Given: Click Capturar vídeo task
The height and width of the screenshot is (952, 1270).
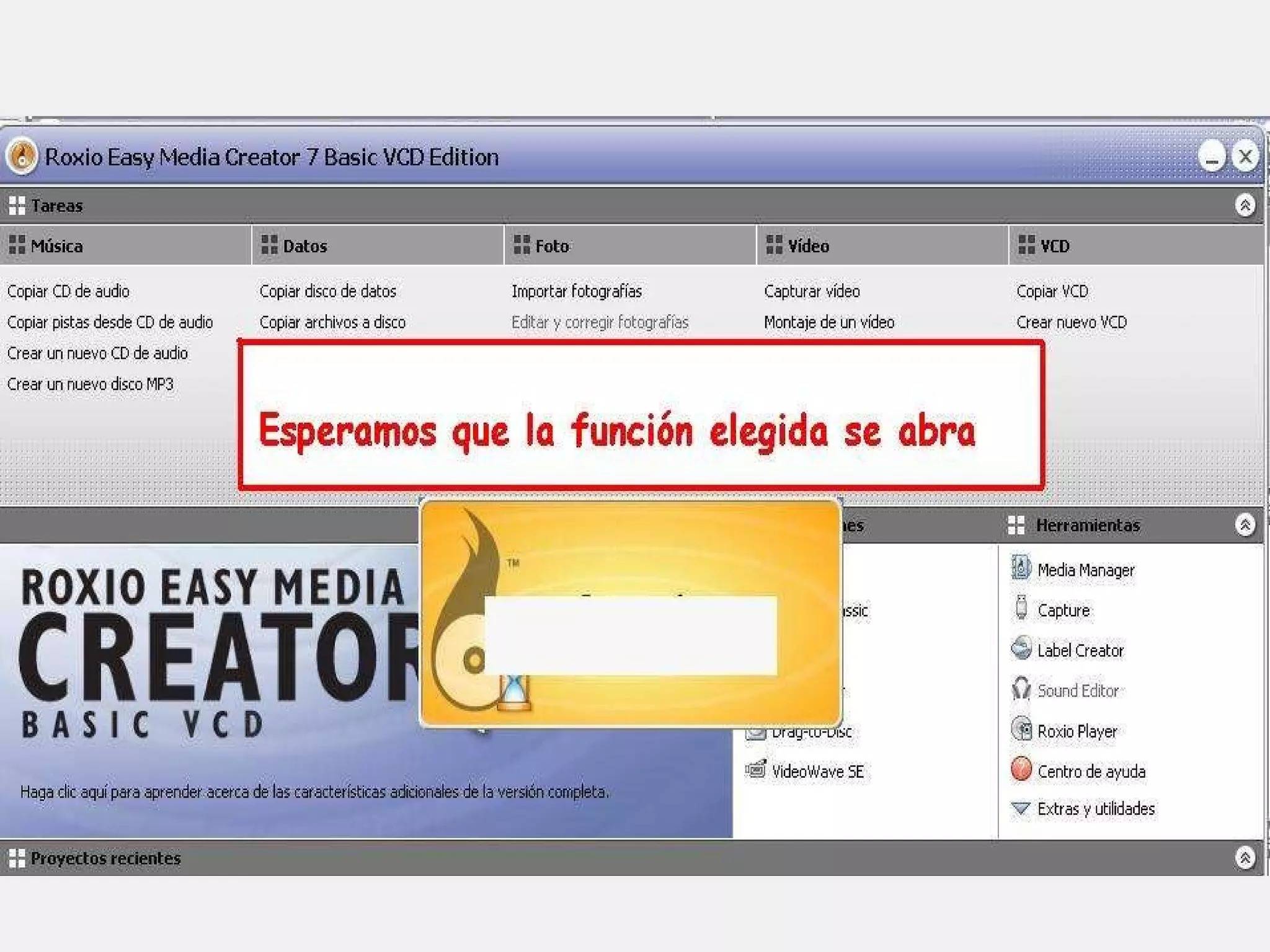Looking at the screenshot, I should (811, 291).
